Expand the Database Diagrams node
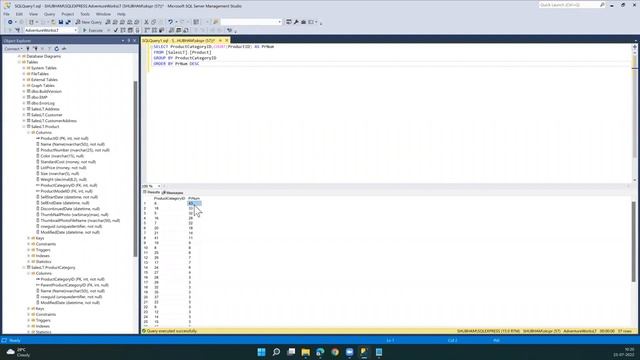 tap(19, 56)
